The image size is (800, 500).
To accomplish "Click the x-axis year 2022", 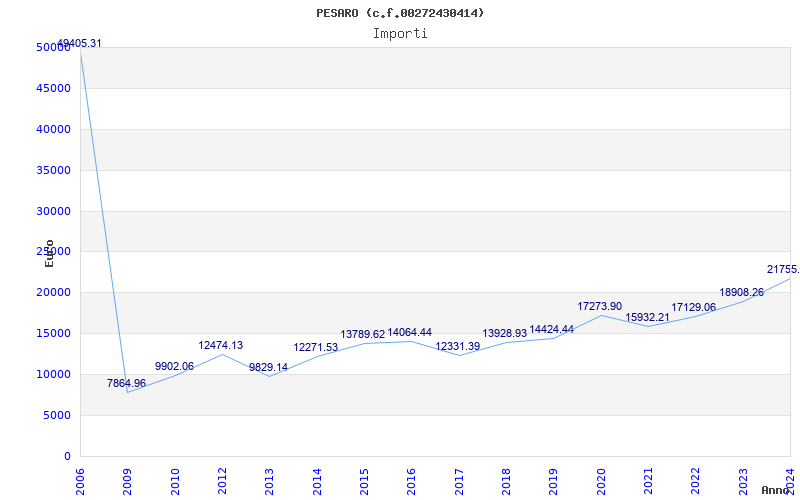I will 695,482.
